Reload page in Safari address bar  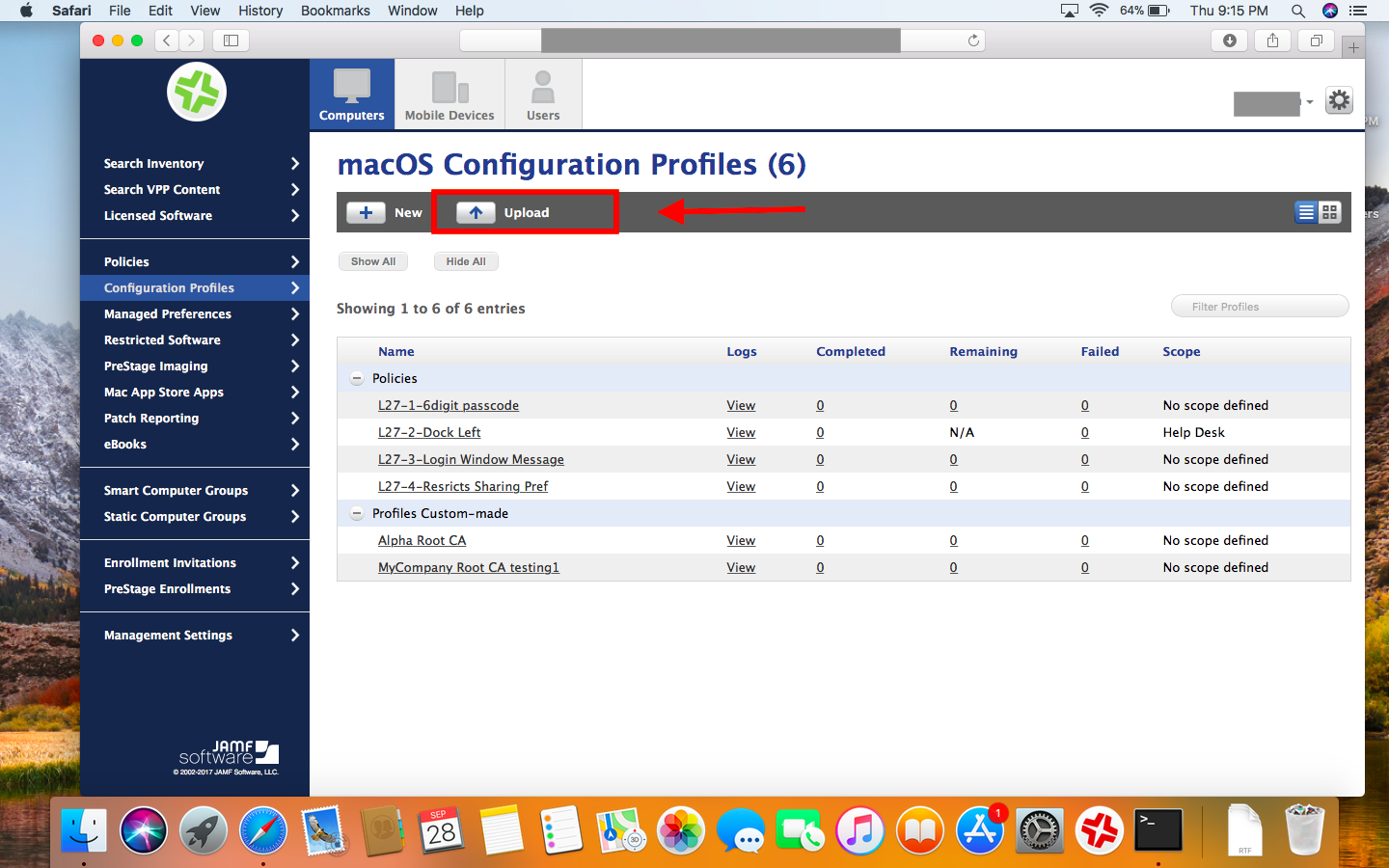(x=973, y=41)
